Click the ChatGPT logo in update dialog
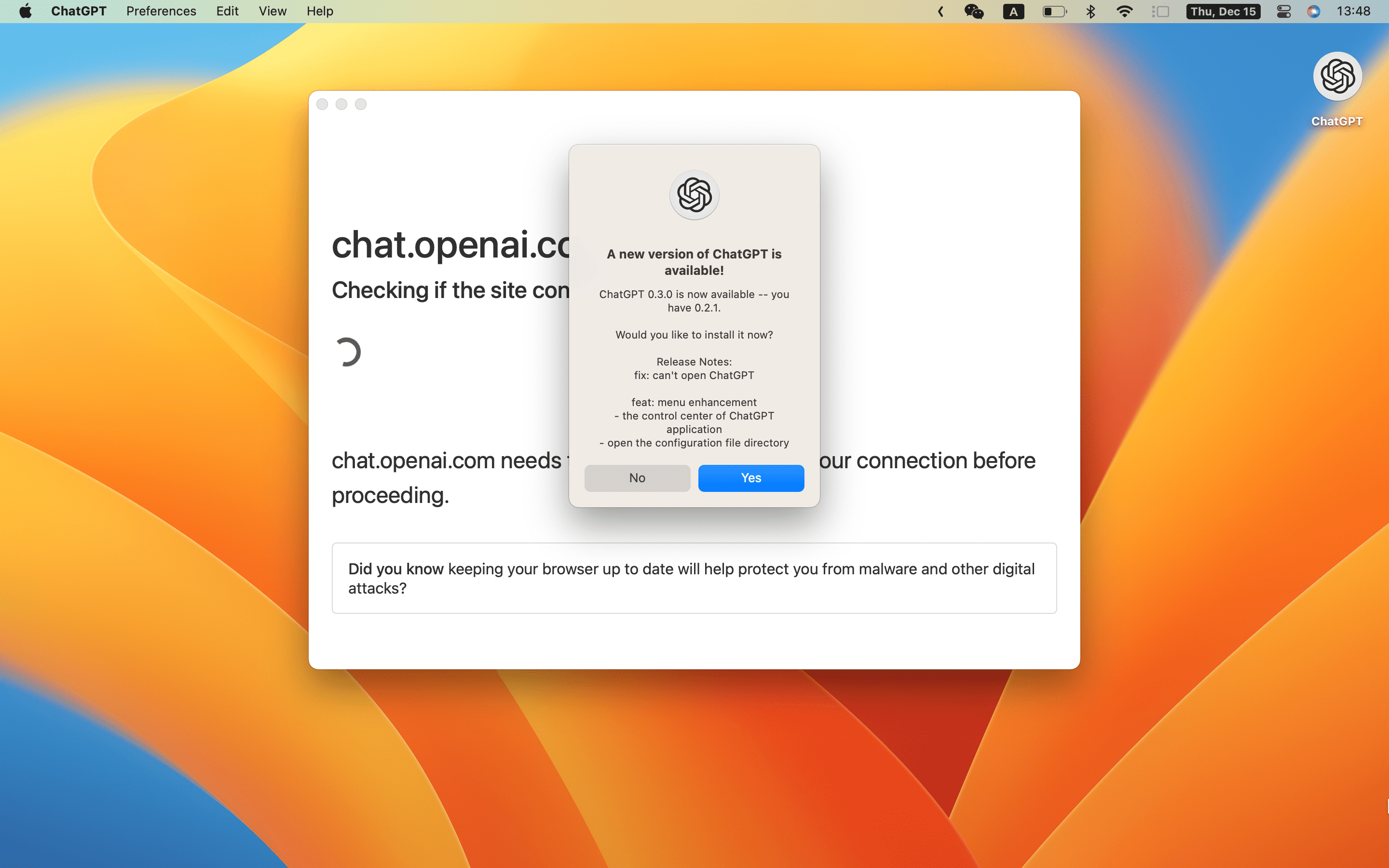Viewport: 1389px width, 868px height. [694, 195]
